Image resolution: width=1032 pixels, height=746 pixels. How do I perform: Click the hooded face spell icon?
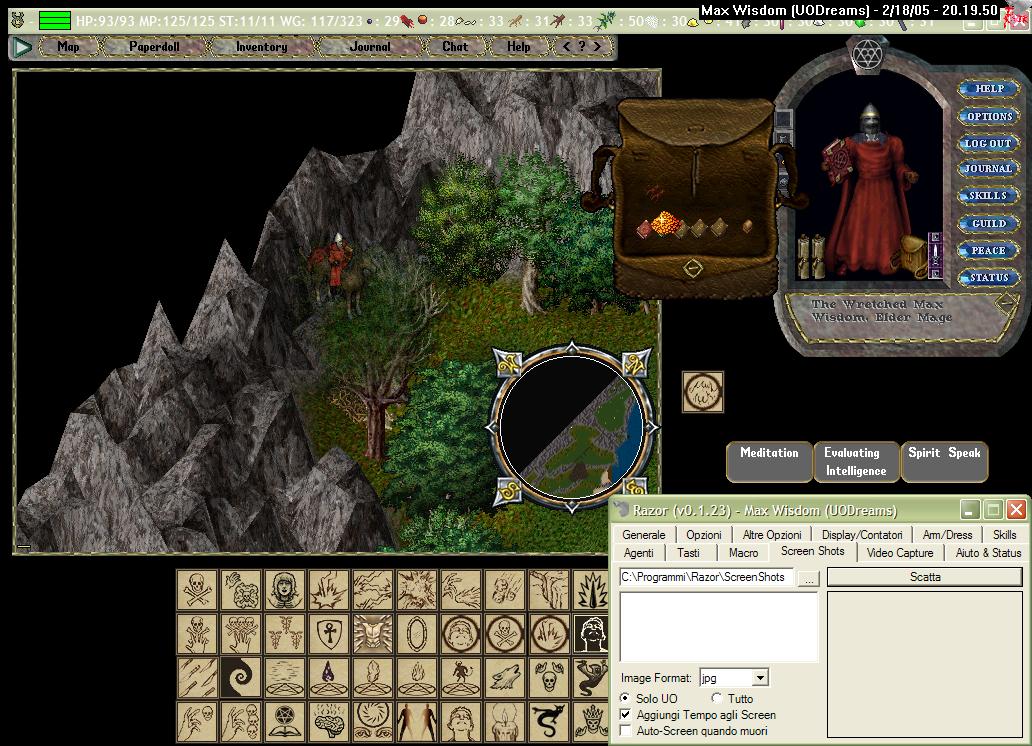tap(285, 589)
